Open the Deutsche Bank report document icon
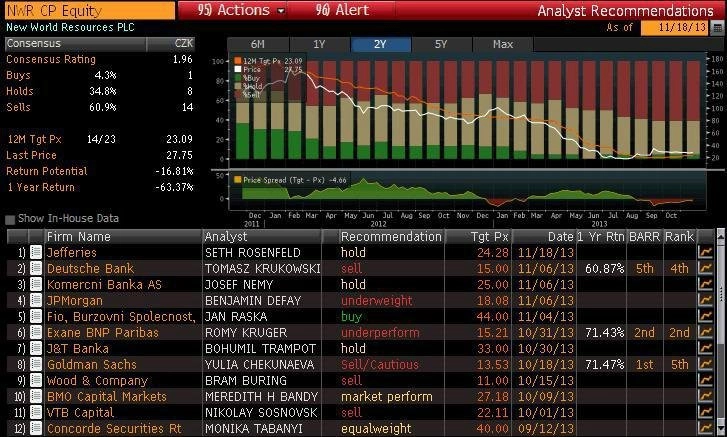727x437 pixels. tap(36, 268)
